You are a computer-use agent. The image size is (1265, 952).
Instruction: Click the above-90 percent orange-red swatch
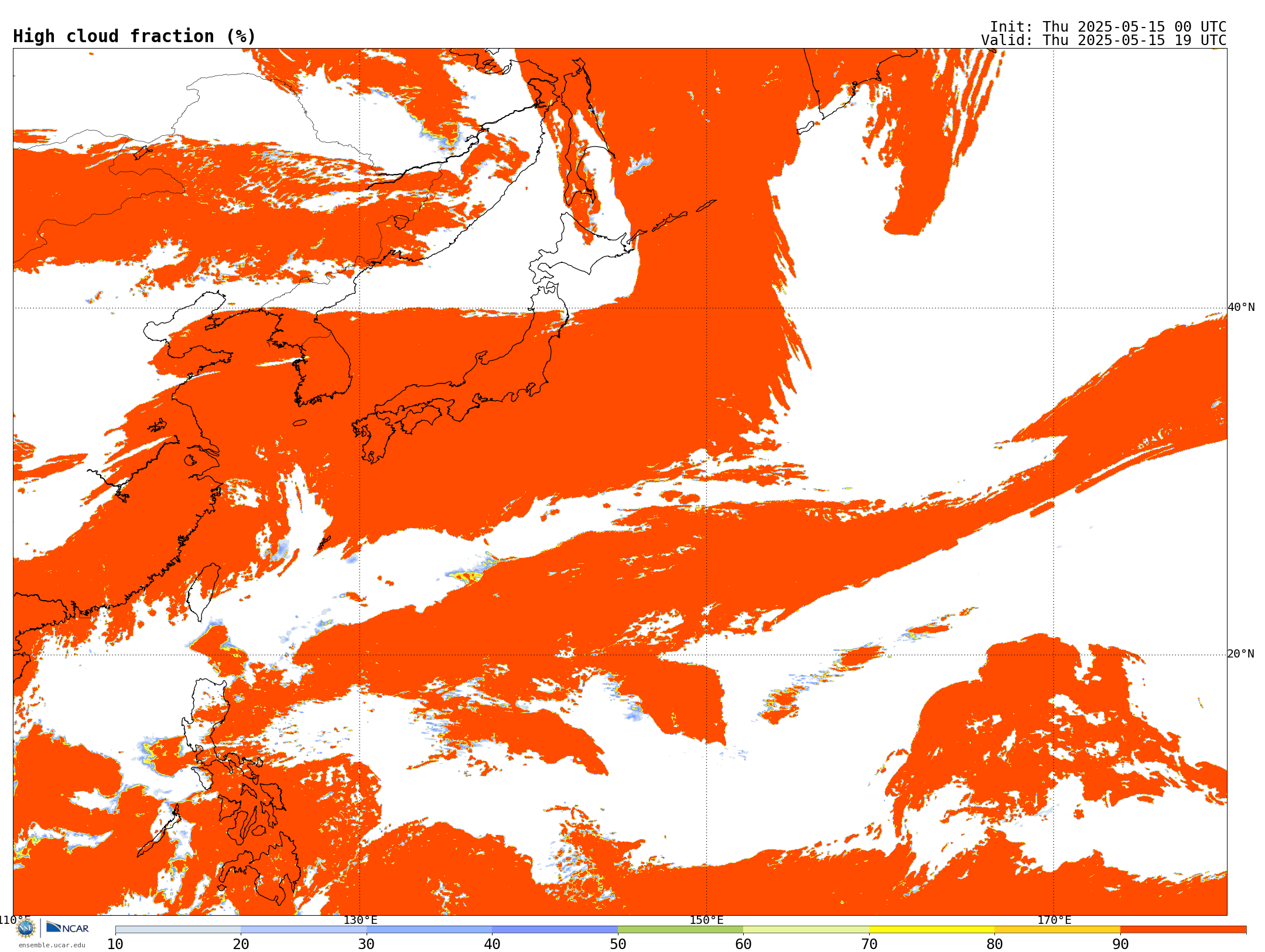1183,930
